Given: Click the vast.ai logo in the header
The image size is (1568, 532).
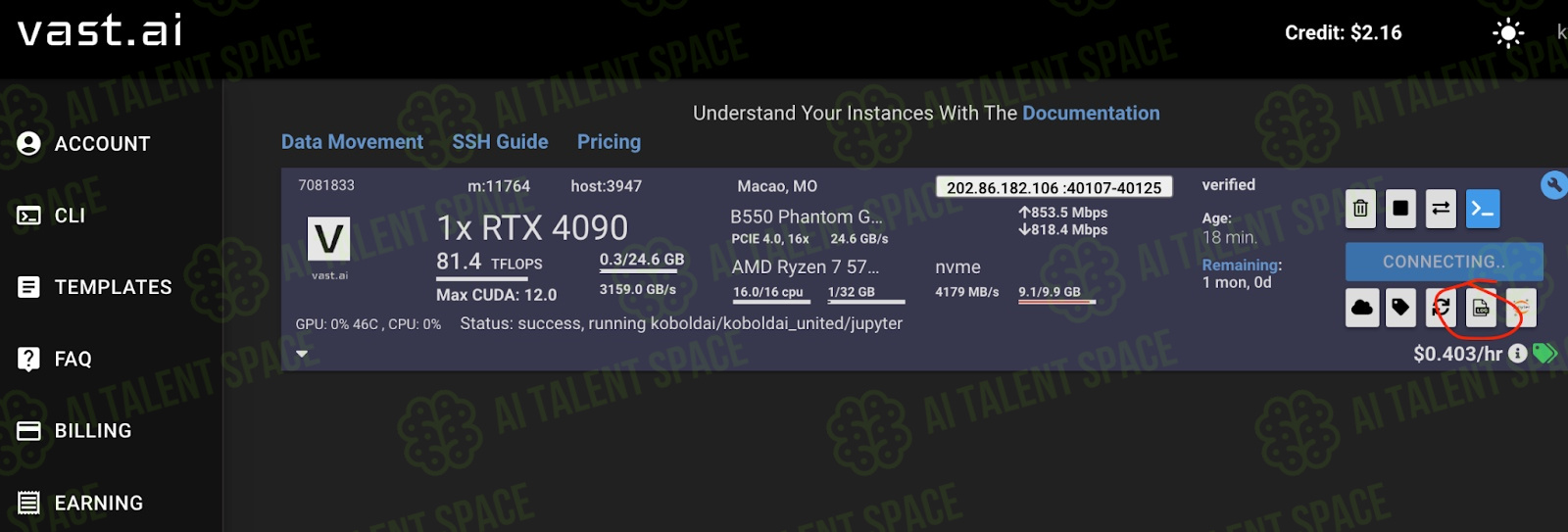Looking at the screenshot, I should [100, 30].
